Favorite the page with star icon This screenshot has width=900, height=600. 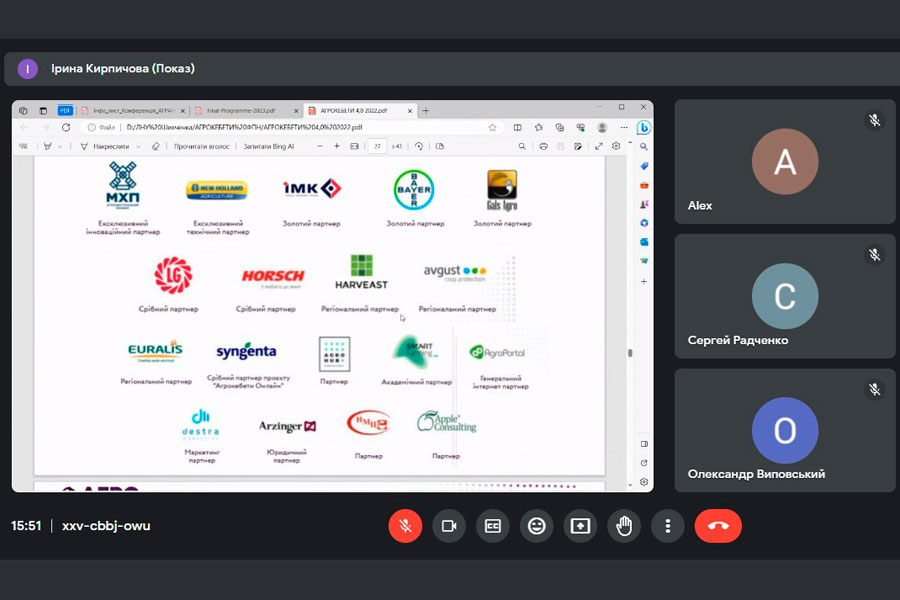pos(492,128)
